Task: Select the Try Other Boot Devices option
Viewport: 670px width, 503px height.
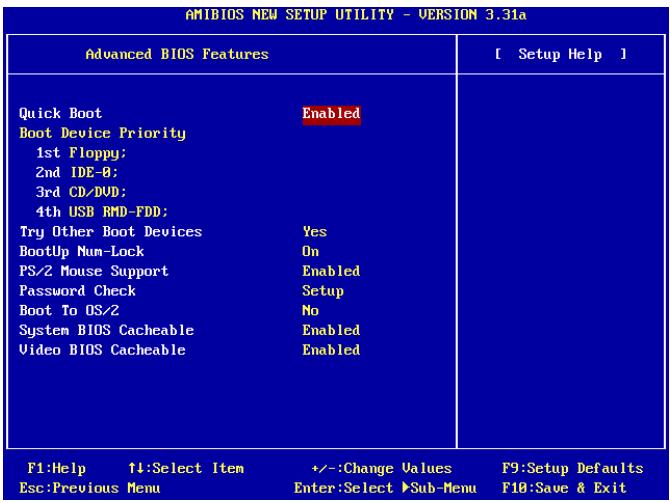Action: pos(111,232)
